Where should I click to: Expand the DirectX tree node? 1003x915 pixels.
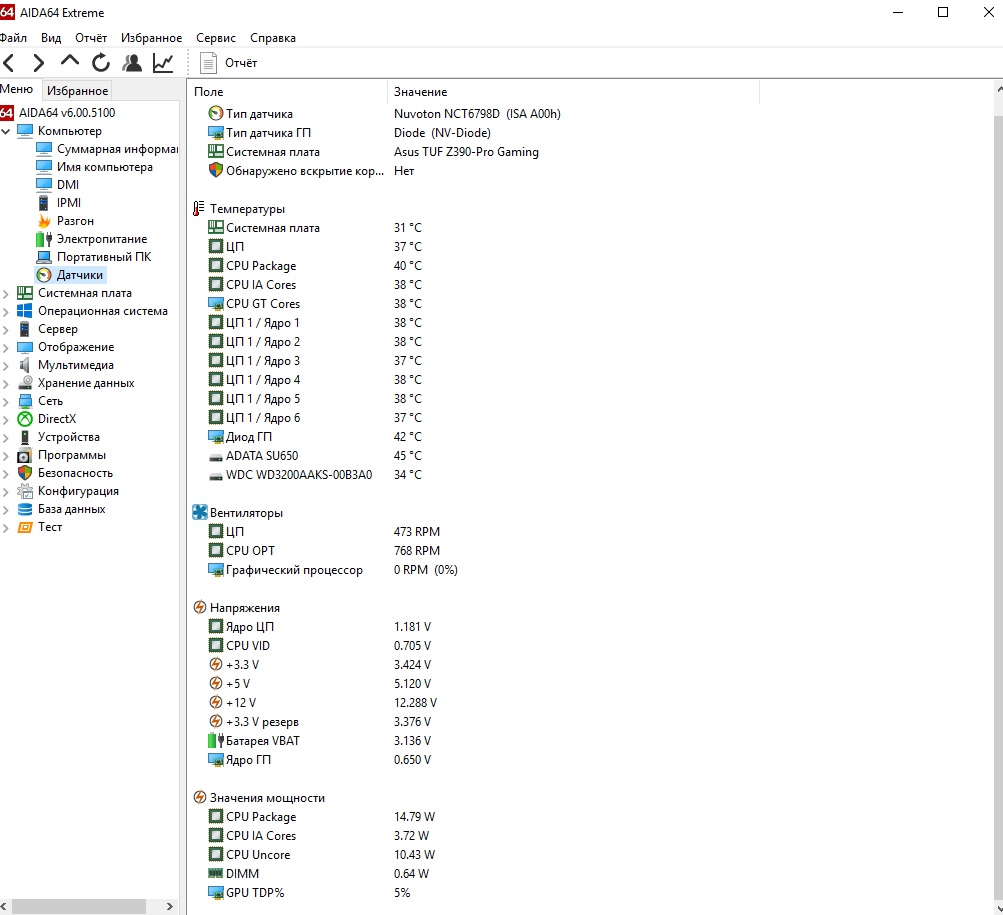(x=6, y=419)
